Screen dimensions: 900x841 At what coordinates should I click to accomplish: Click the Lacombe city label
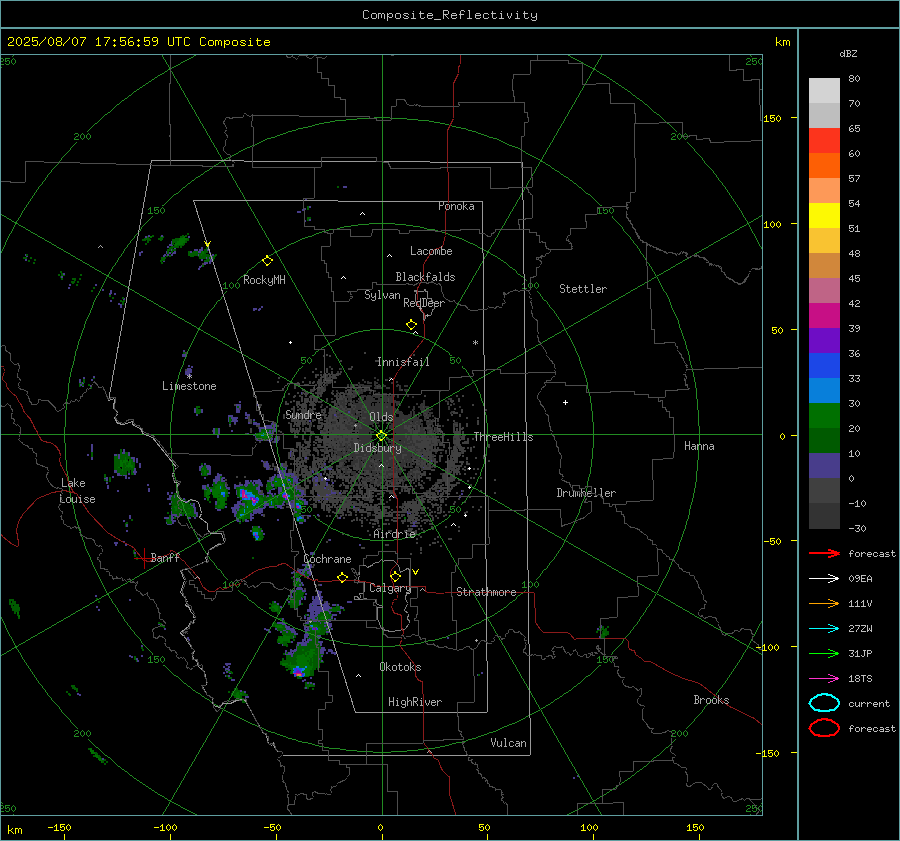pos(431,251)
